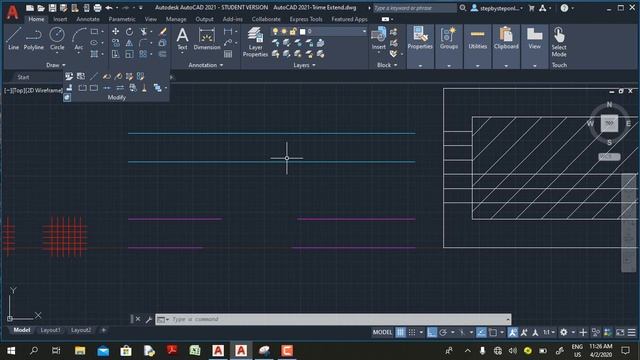Screen dimensions: 640x360
Task: Select the Scale tool
Action: coord(129,54)
